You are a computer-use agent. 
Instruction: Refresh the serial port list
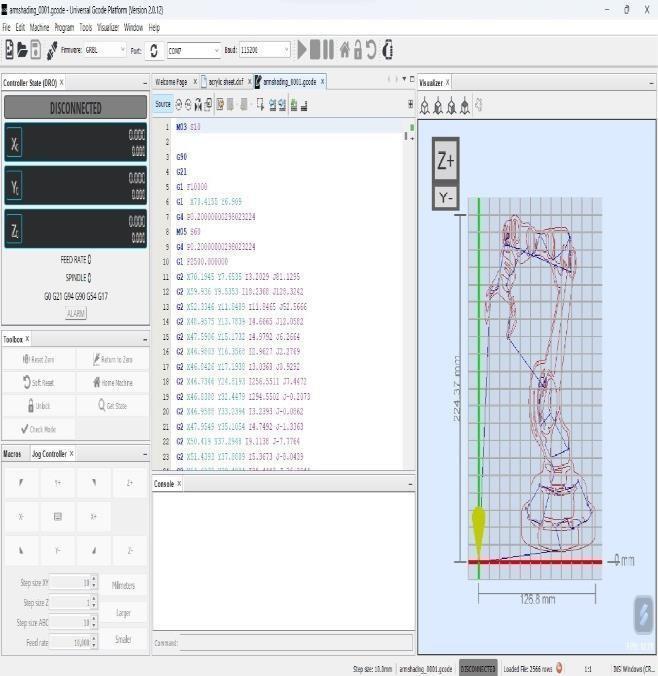point(154,50)
